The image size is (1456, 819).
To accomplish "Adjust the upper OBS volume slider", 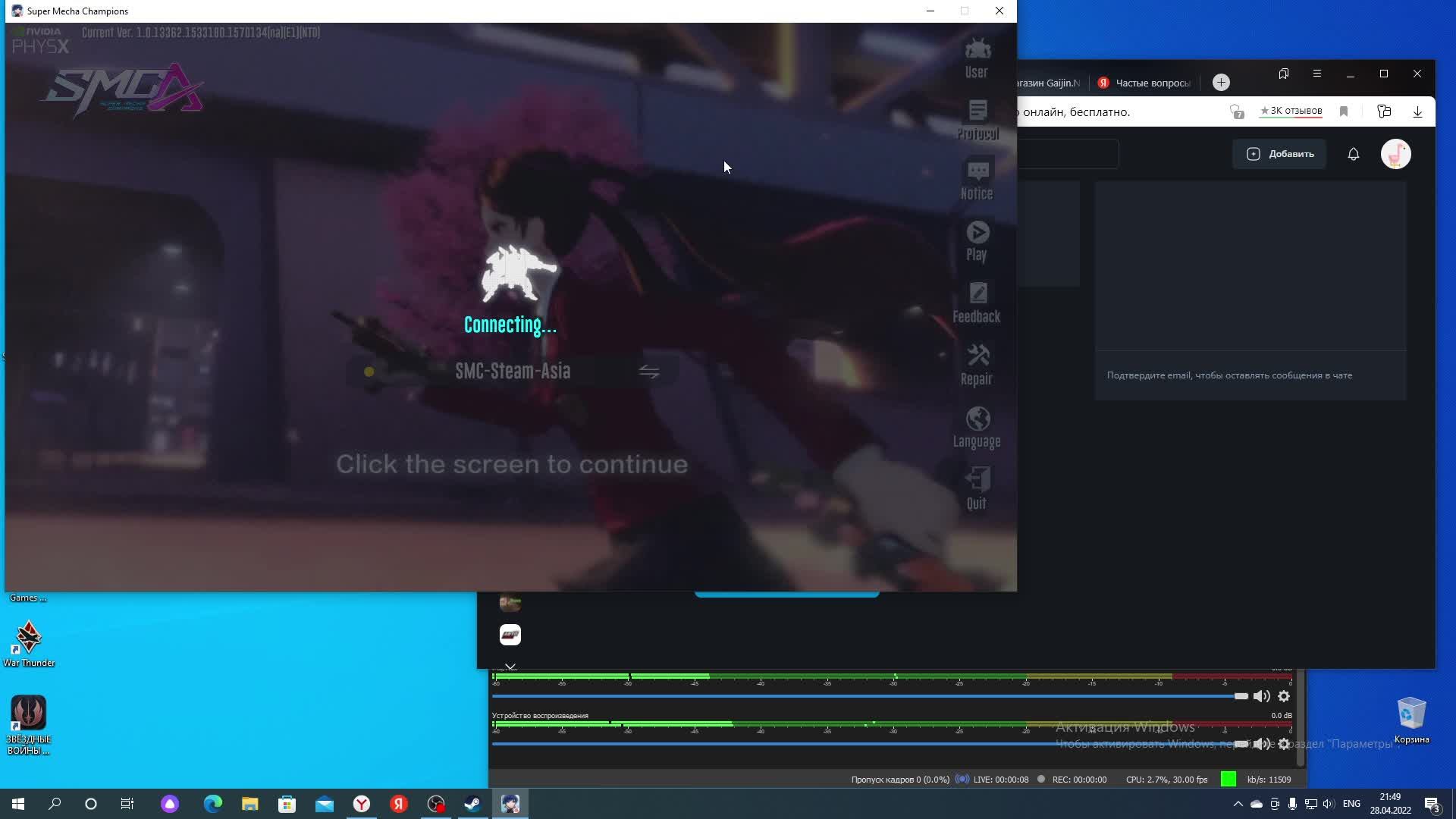I will pos(1241,696).
